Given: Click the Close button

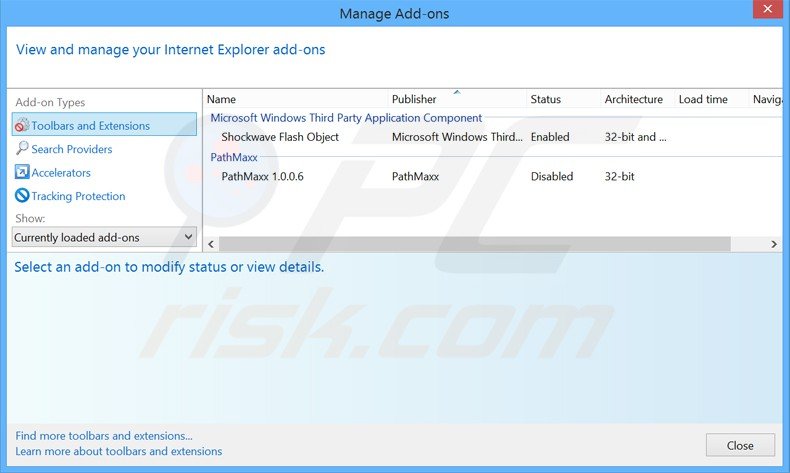Looking at the screenshot, I should point(740,445).
